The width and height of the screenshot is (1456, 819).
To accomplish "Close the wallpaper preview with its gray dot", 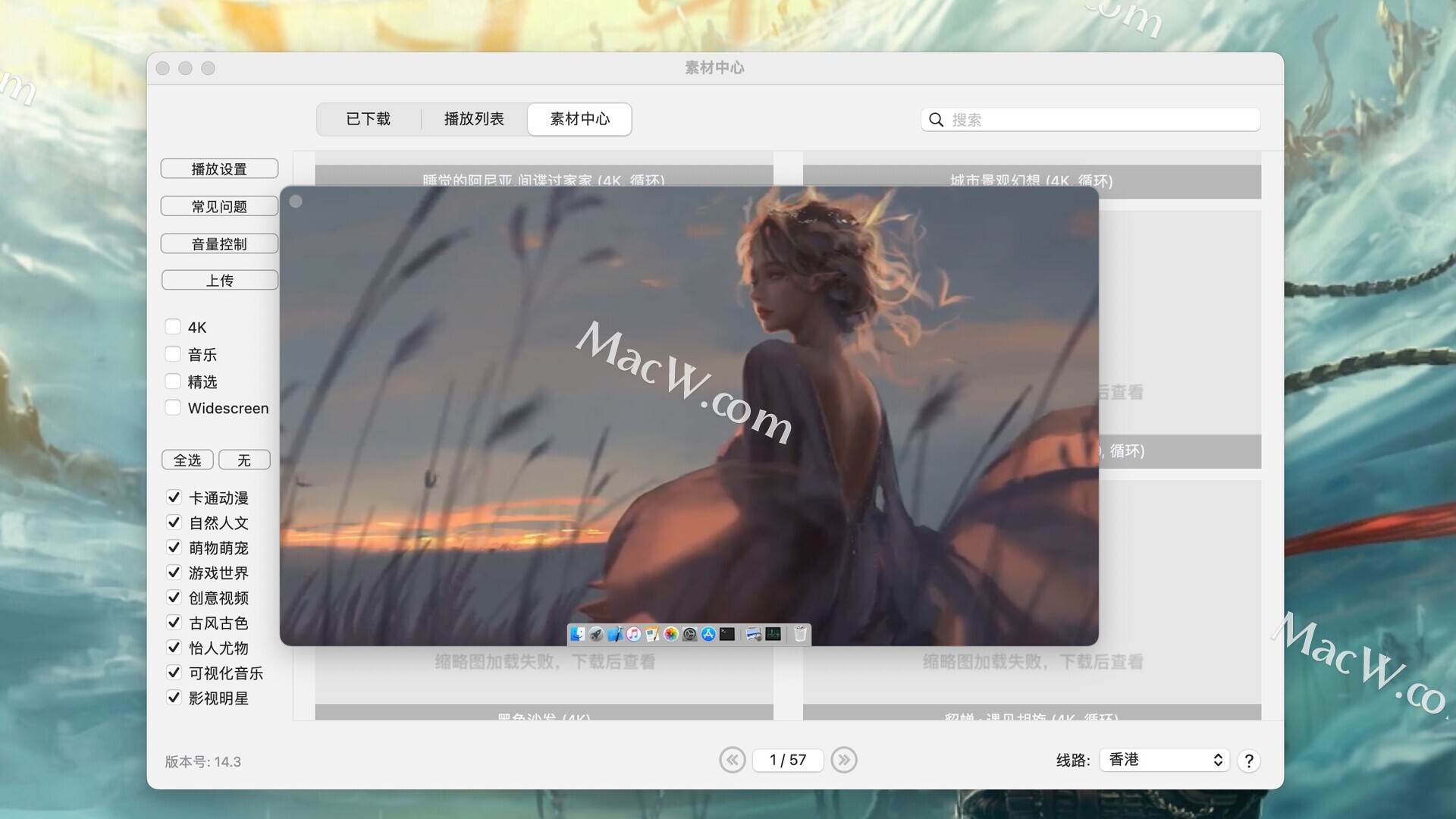I will 296,201.
